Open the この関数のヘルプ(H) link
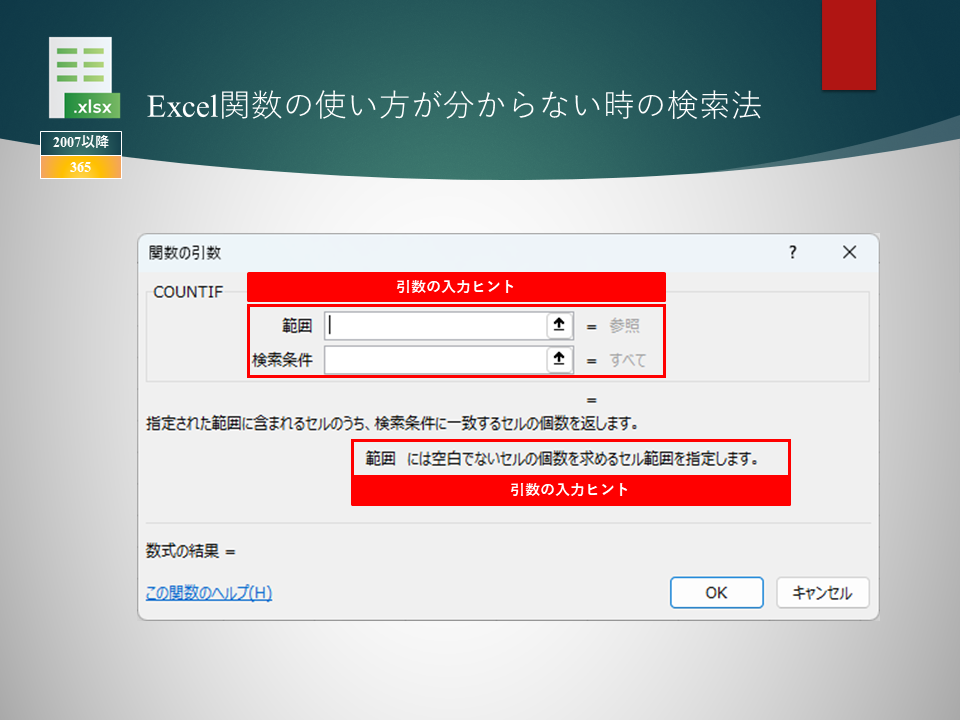 (209, 593)
